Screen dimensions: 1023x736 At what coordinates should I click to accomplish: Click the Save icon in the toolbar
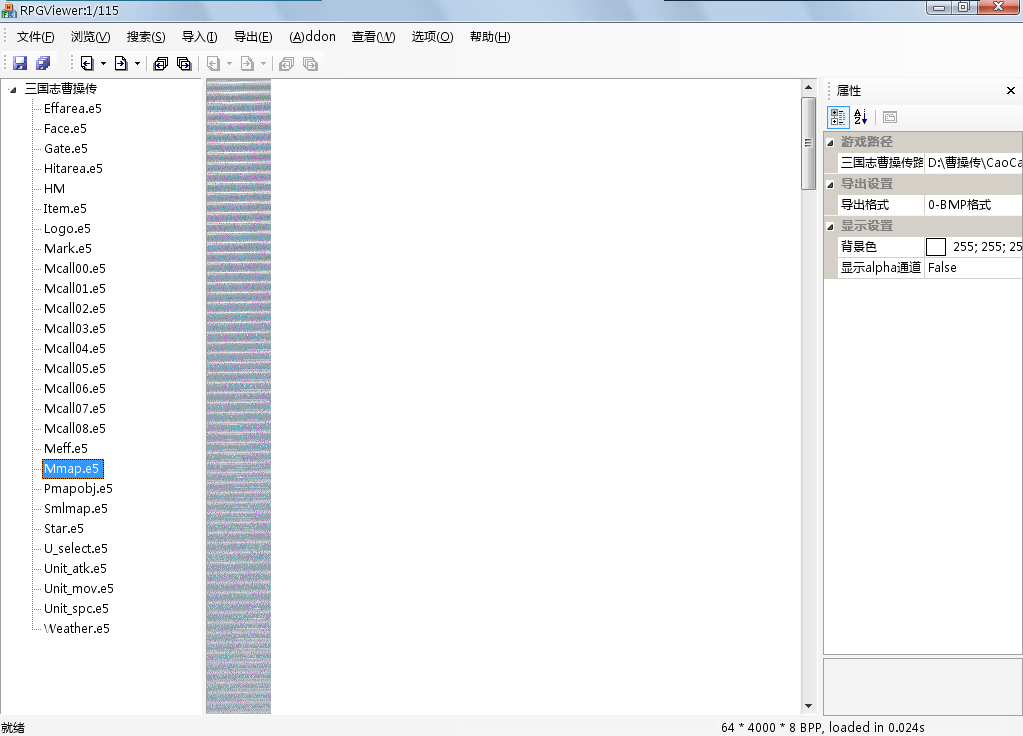point(20,63)
